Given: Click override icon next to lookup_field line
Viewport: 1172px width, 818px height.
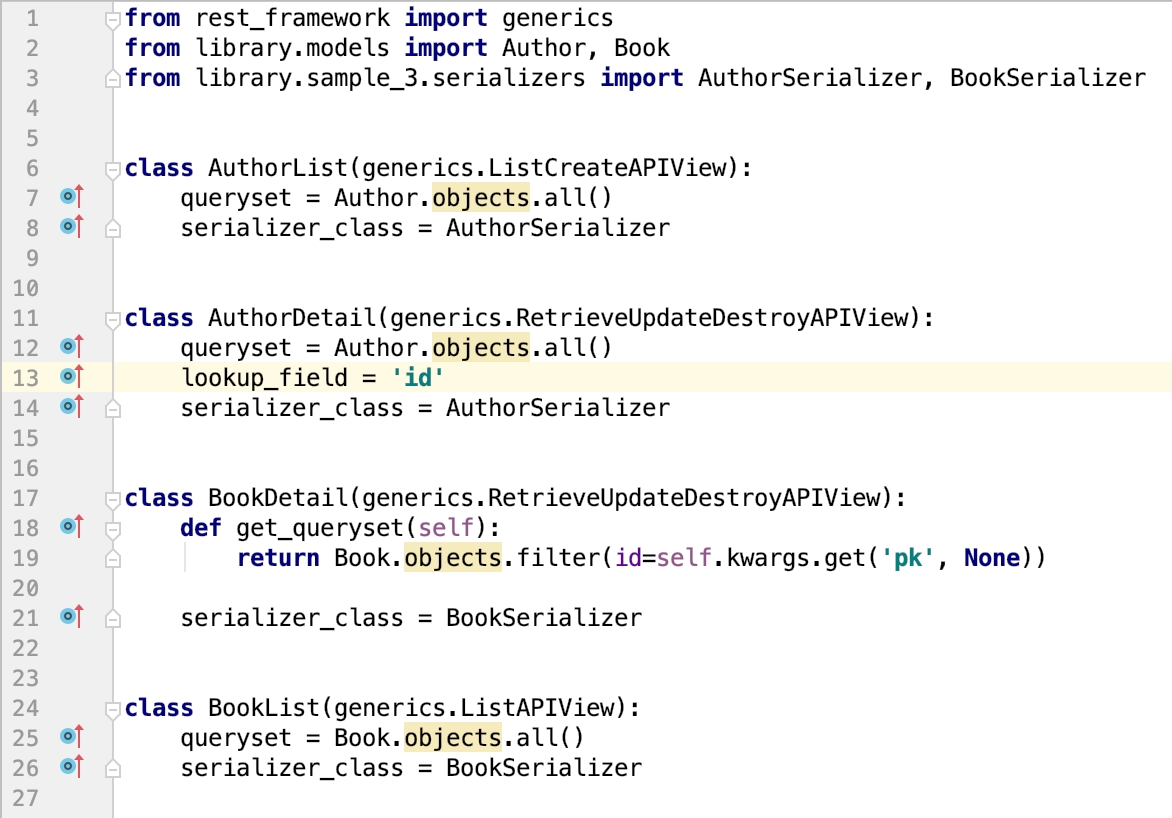Looking at the screenshot, I should click(x=70, y=378).
